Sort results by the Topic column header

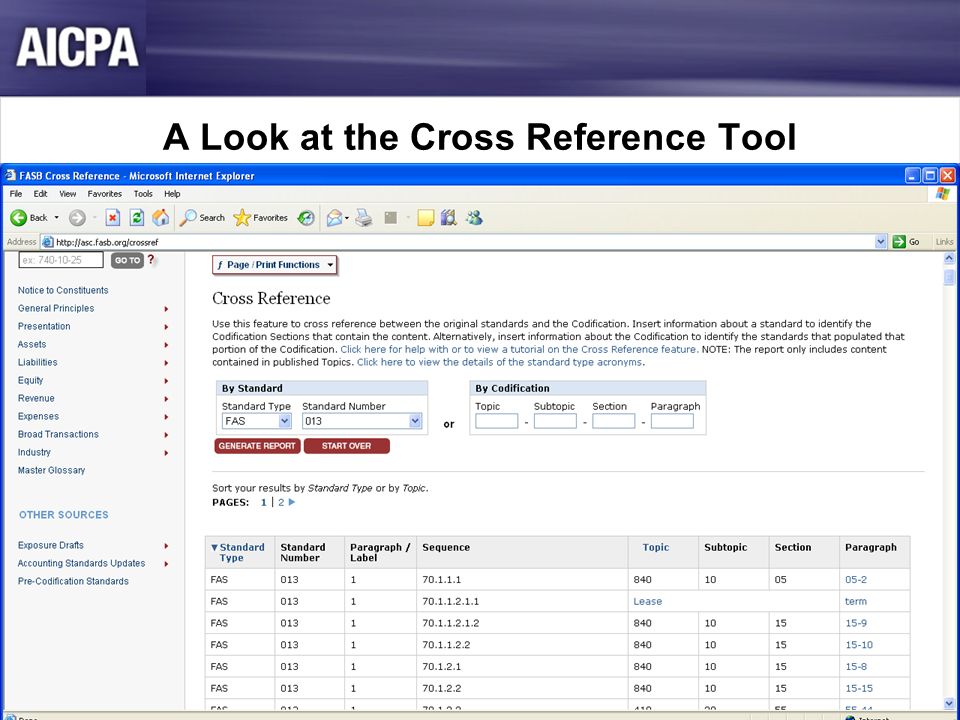pyautogui.click(x=656, y=547)
